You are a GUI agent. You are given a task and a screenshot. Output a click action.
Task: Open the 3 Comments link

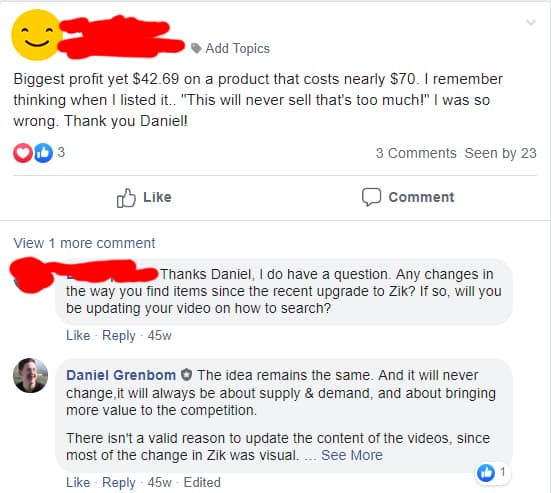coord(416,153)
